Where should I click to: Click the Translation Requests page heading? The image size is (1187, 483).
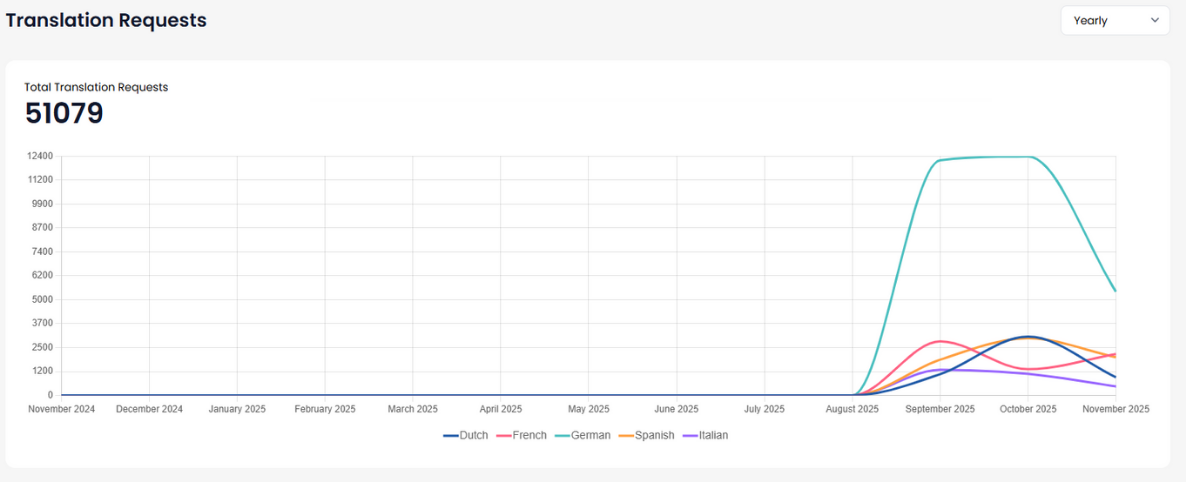click(x=107, y=20)
